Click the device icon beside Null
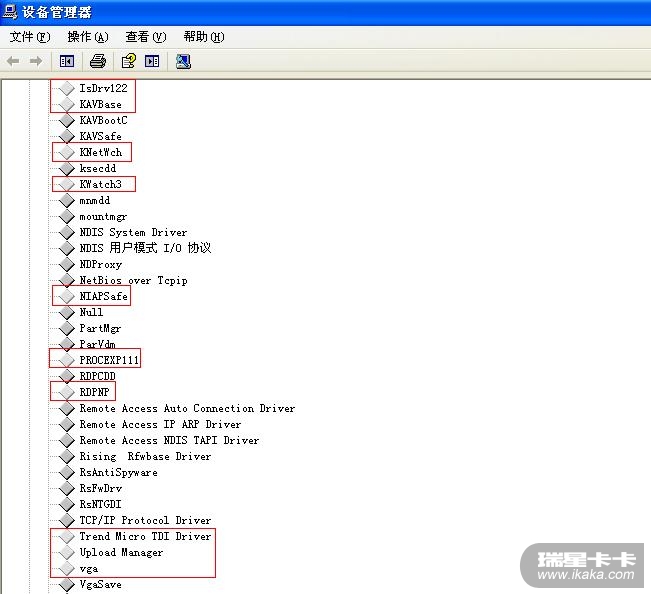This screenshot has height=594, width=651. click(66, 312)
